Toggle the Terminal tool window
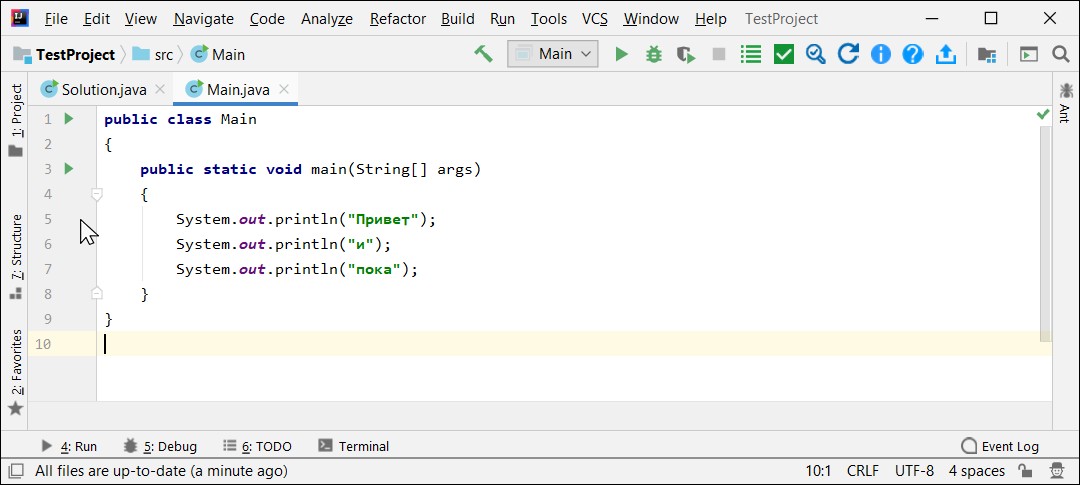The image size is (1080, 485). click(354, 446)
